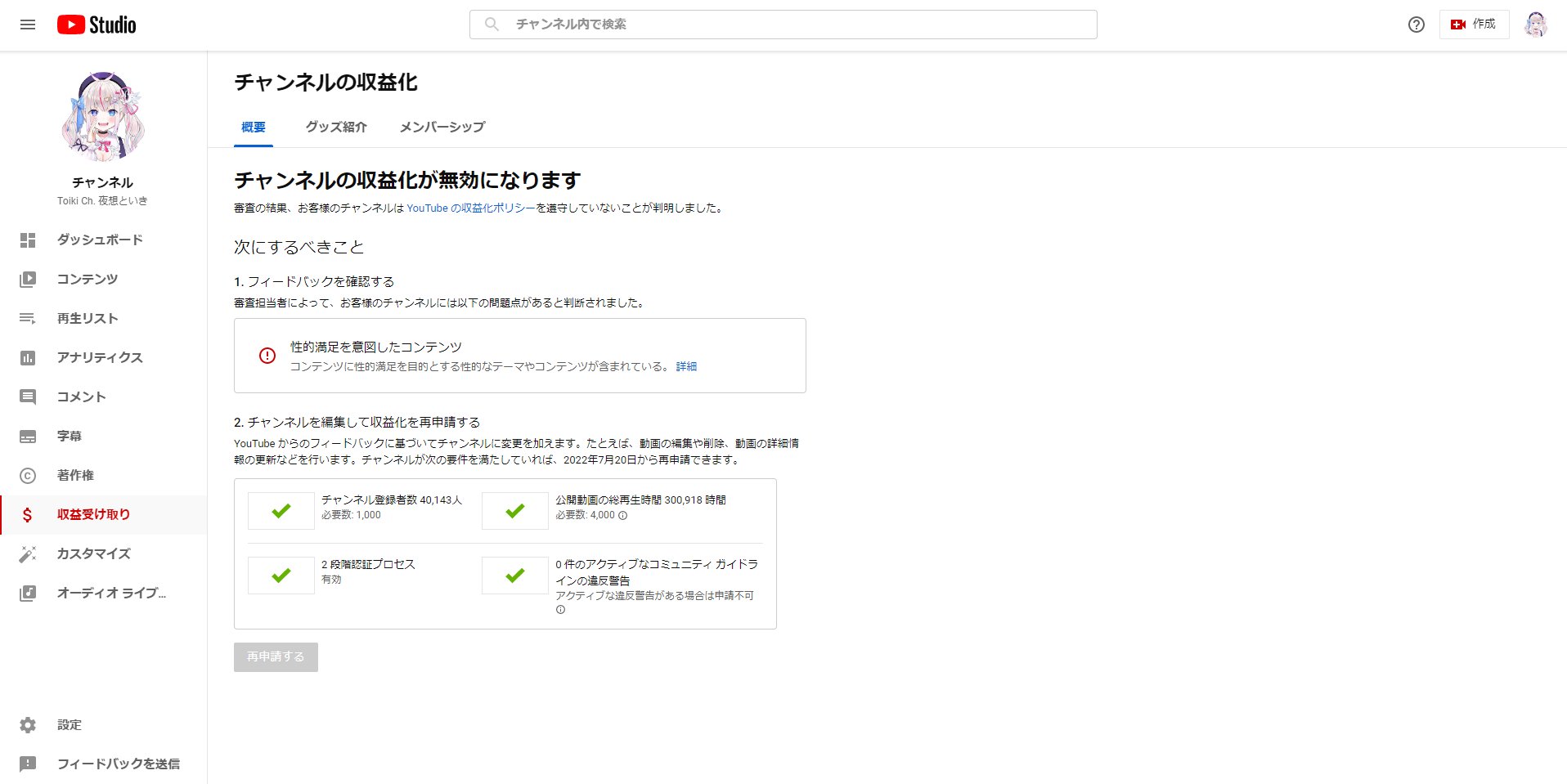The height and width of the screenshot is (784, 1567).
Task: Open フィードバックを送信 in the sidebar
Action: (103, 764)
